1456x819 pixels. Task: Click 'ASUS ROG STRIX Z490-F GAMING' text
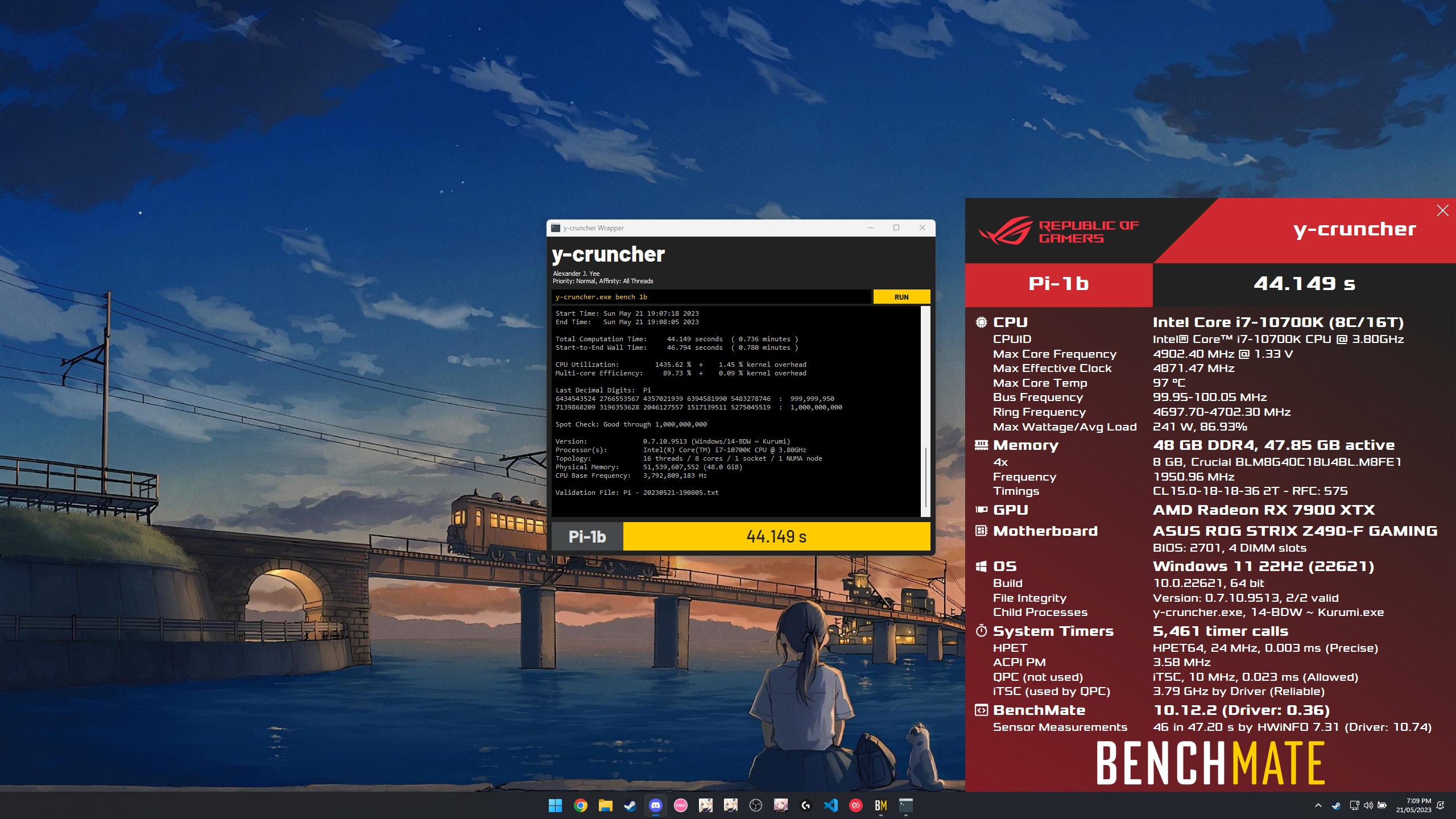click(x=1295, y=531)
